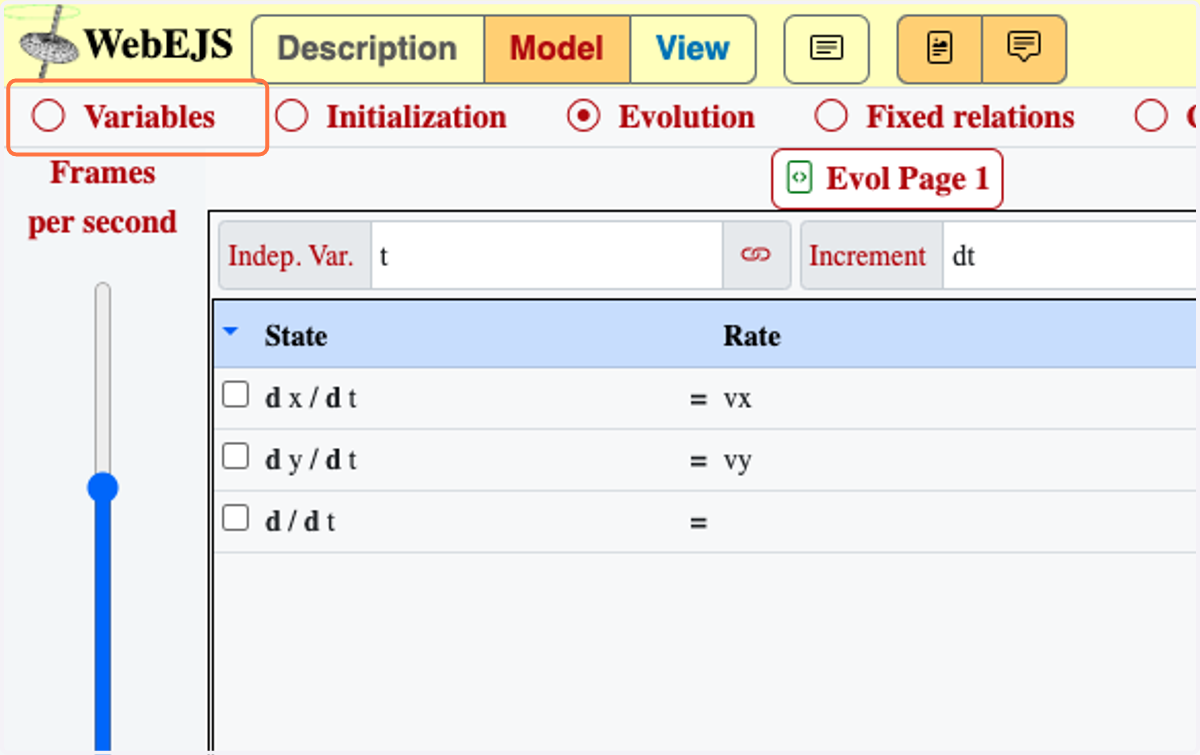Check the d x / d t row checkbox

[x=235, y=395]
